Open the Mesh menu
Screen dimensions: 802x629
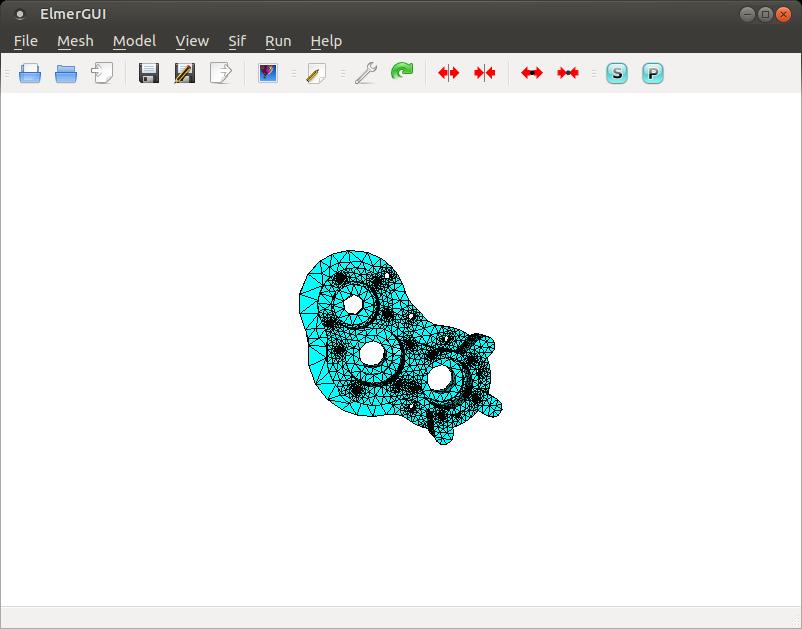pos(75,41)
